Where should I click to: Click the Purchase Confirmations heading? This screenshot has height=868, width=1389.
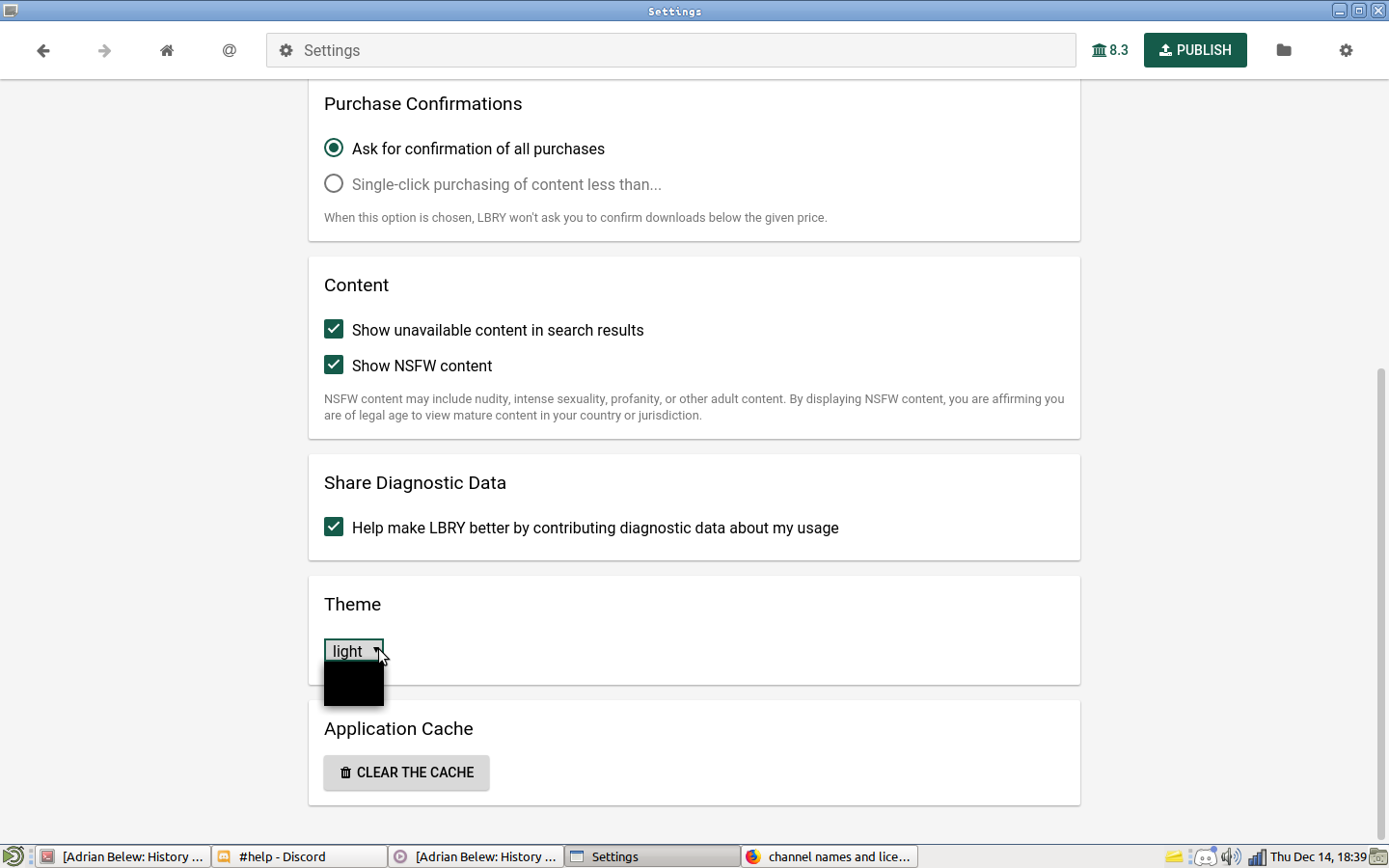pos(422,104)
